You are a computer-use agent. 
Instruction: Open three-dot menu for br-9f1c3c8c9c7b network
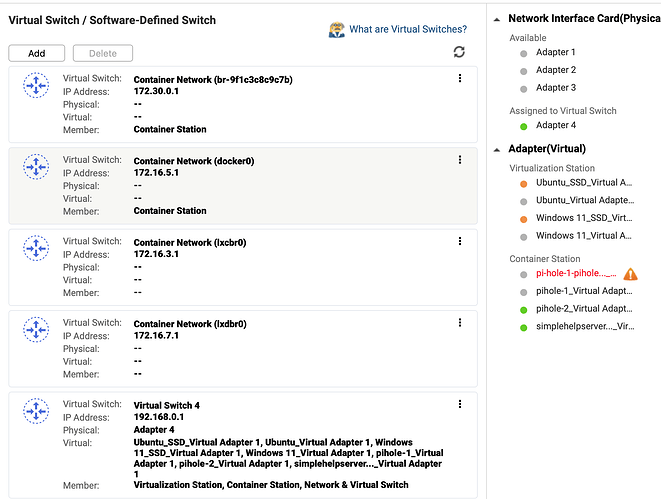pos(460,78)
